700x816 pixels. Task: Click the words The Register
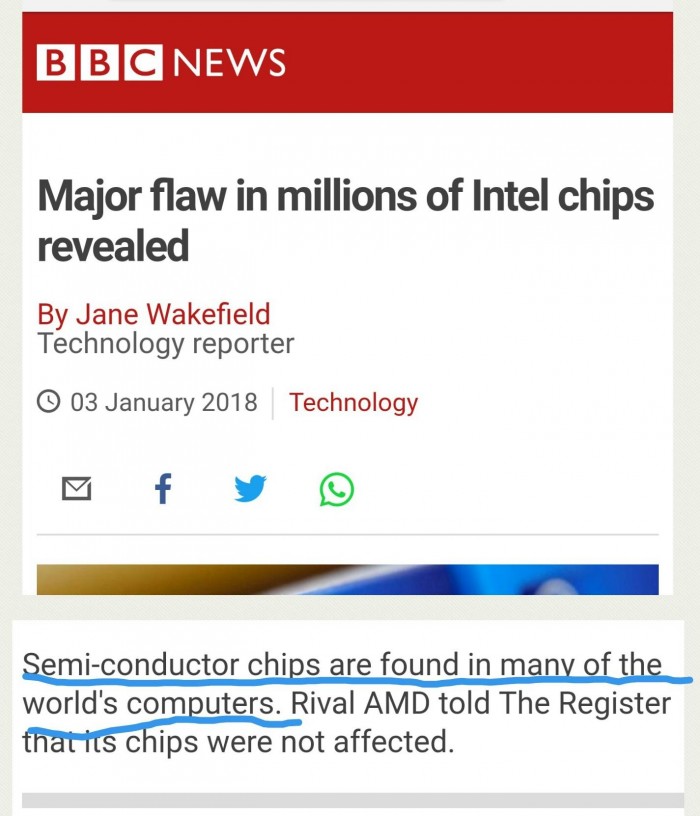click(x=584, y=704)
